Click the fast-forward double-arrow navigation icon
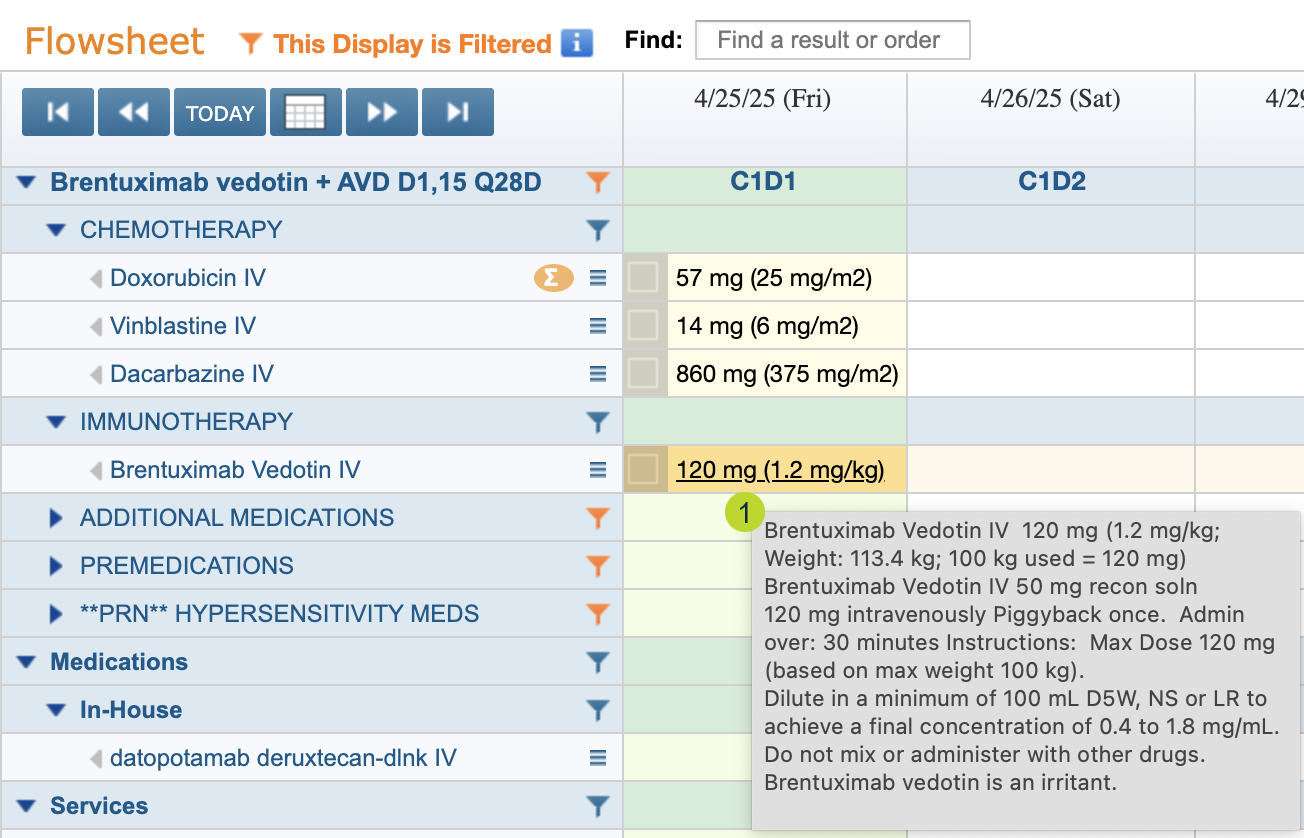Screen dimensions: 1304x838 pyautogui.click(x=381, y=112)
